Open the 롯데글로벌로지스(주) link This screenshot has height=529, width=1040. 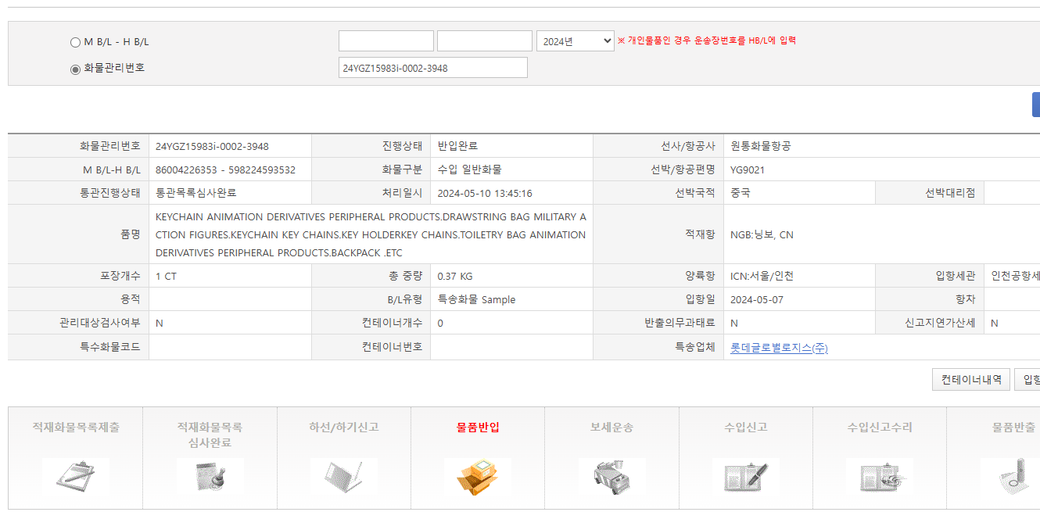778,348
